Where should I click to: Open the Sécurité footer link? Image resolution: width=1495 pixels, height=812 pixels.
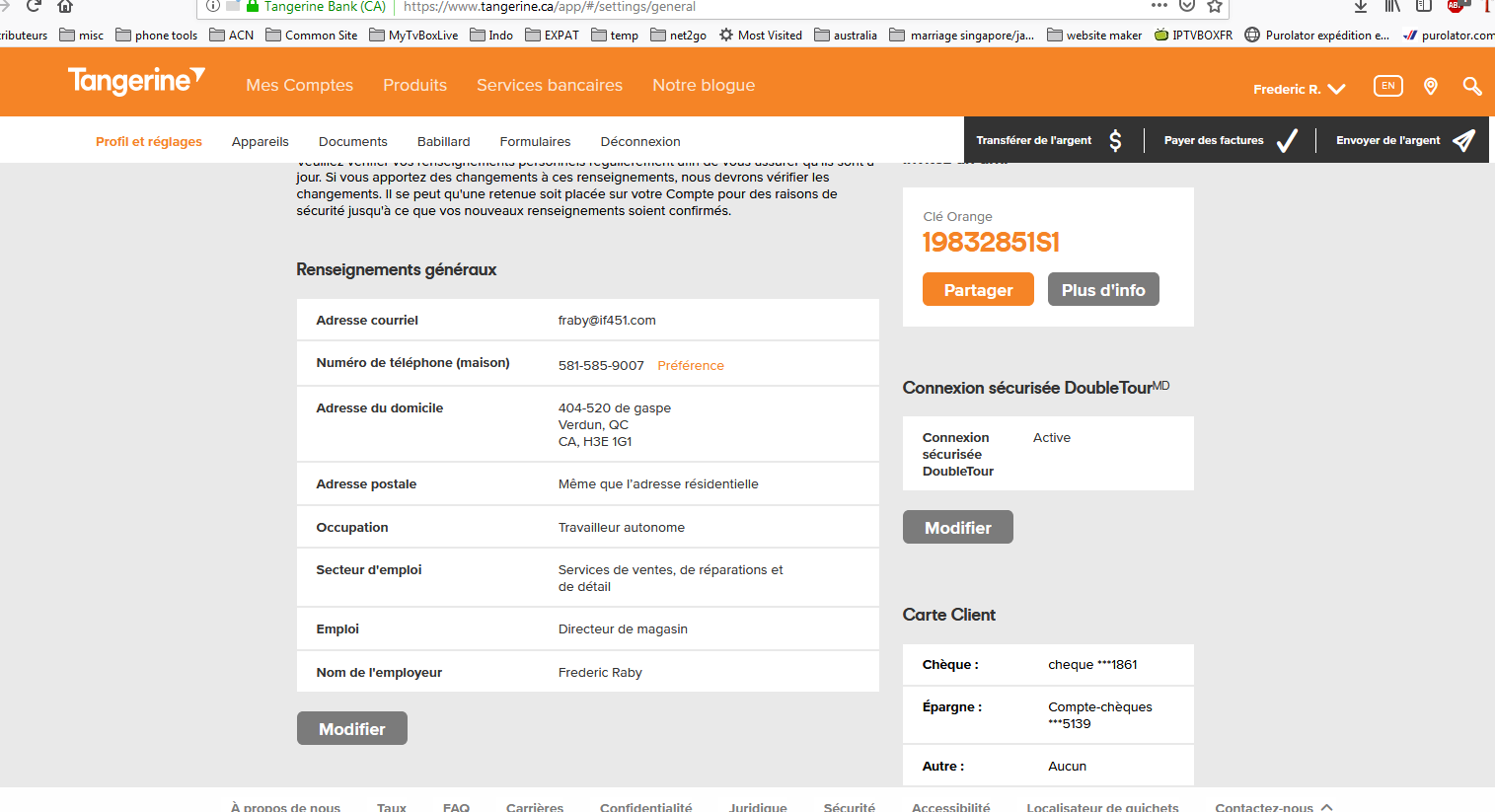point(850,806)
